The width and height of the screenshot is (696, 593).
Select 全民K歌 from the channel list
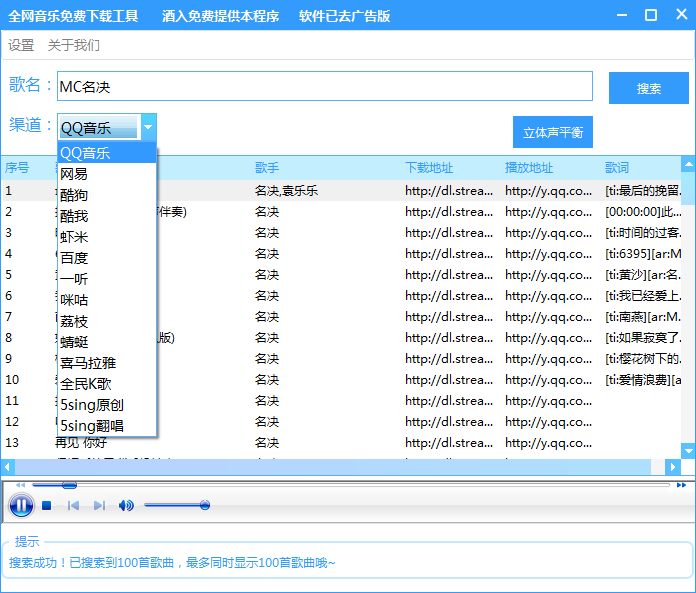[x=107, y=384]
